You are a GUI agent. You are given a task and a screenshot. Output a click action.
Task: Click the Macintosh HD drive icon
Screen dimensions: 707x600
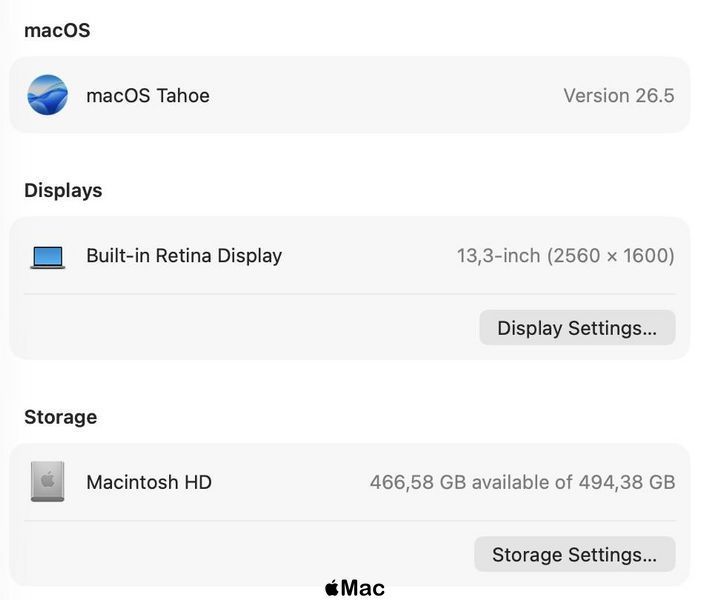(47, 481)
